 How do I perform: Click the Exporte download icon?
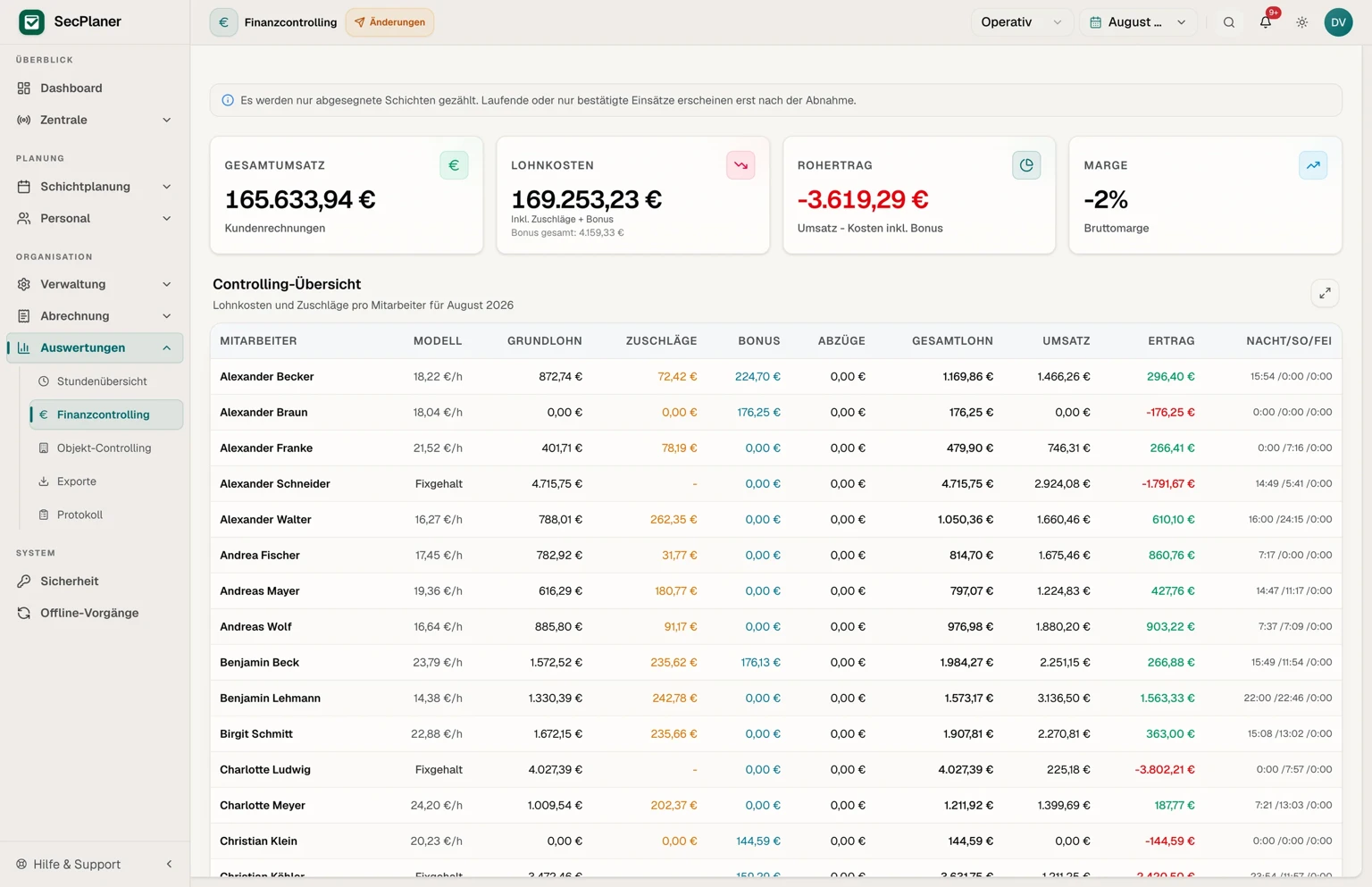pyautogui.click(x=44, y=481)
